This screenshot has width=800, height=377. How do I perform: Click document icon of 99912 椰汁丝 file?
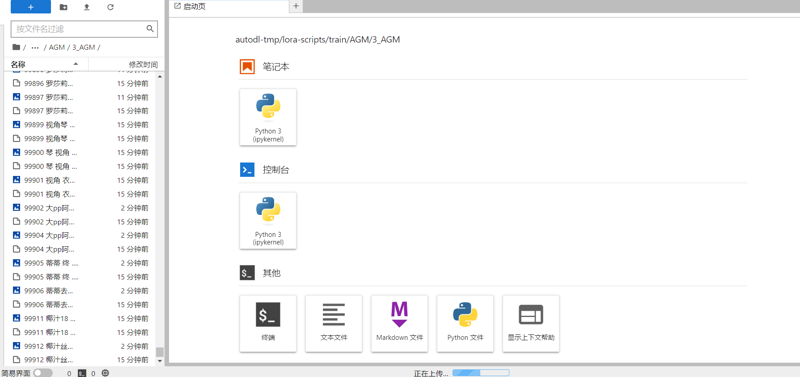(16, 360)
